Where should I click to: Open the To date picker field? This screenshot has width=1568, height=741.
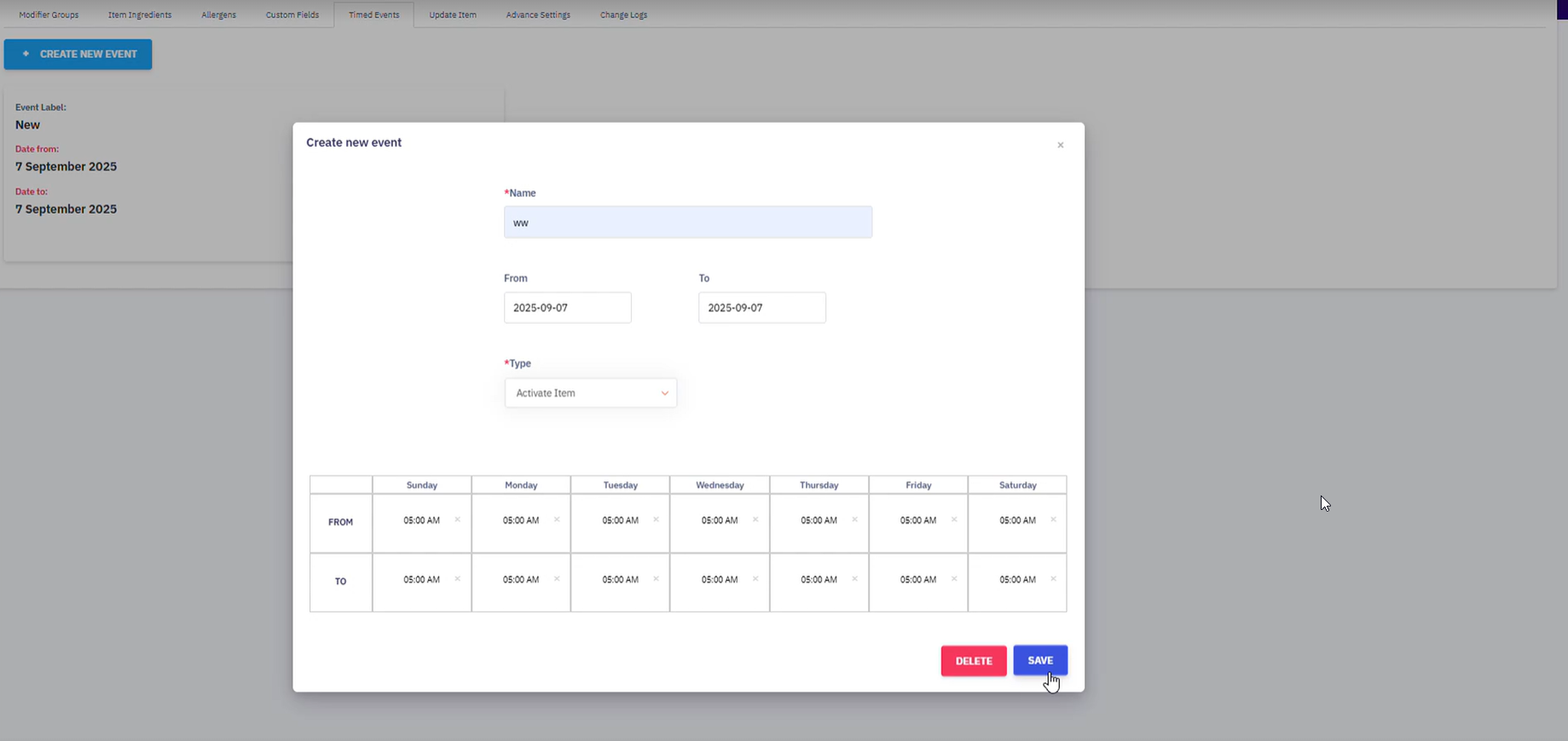pyautogui.click(x=761, y=308)
